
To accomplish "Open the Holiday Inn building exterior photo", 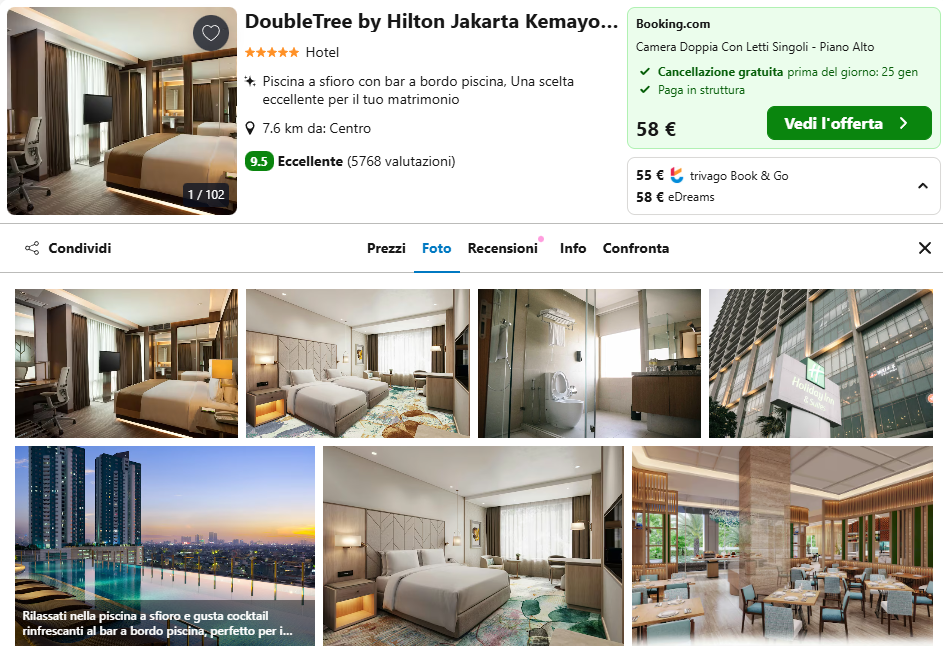I will coord(820,363).
